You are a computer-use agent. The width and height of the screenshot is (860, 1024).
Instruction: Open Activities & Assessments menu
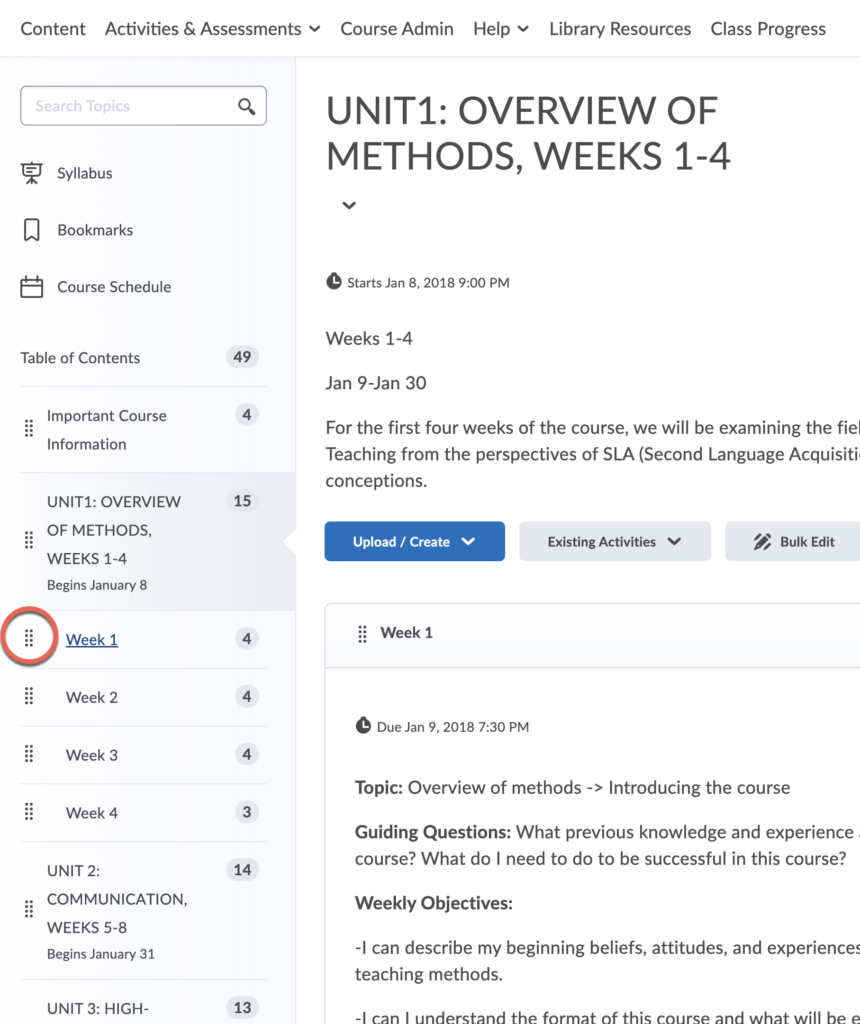click(212, 29)
